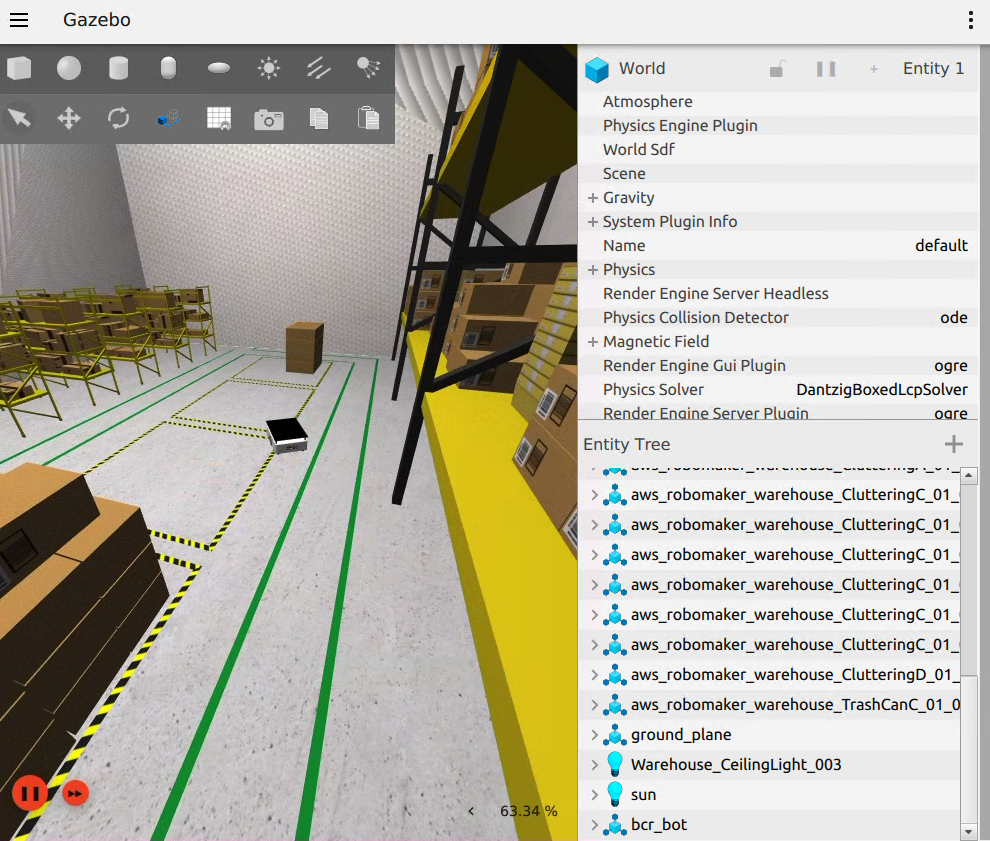The width and height of the screenshot is (990, 841).
Task: Activate the rotate mode tool
Action: click(x=118, y=118)
